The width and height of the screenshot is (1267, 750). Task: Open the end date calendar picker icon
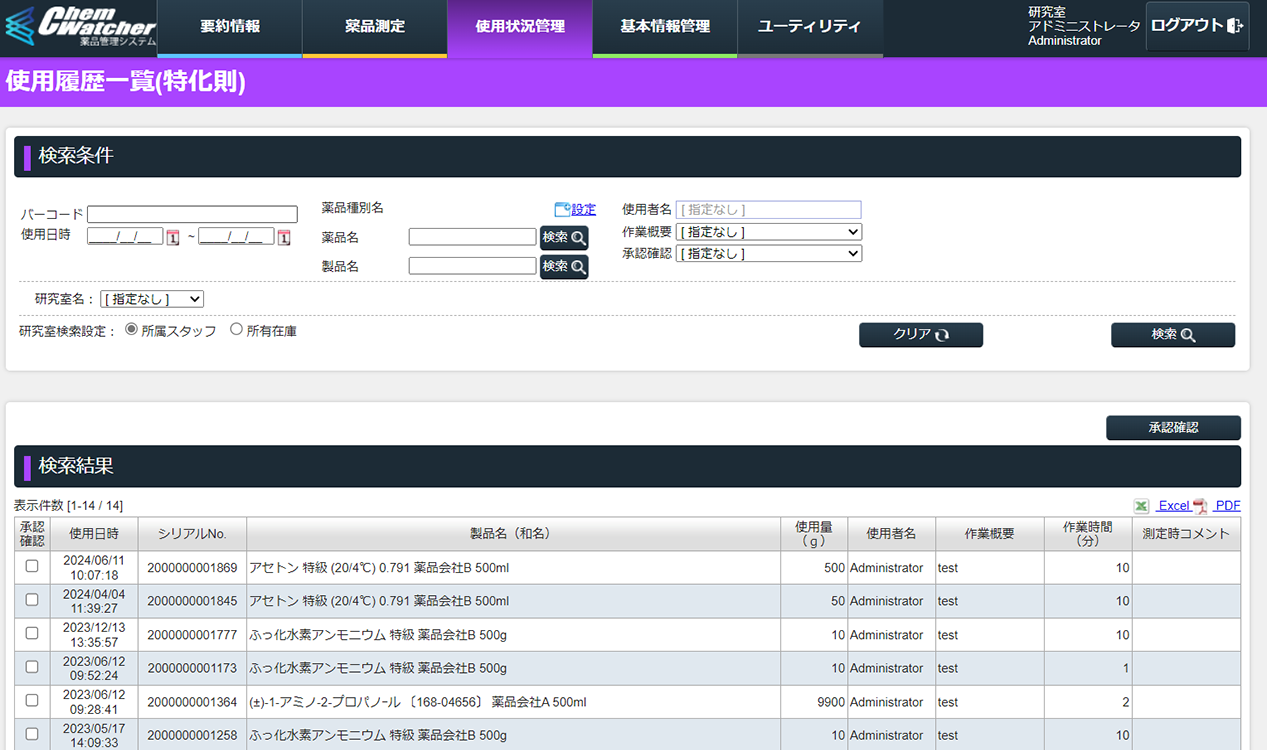tap(284, 237)
